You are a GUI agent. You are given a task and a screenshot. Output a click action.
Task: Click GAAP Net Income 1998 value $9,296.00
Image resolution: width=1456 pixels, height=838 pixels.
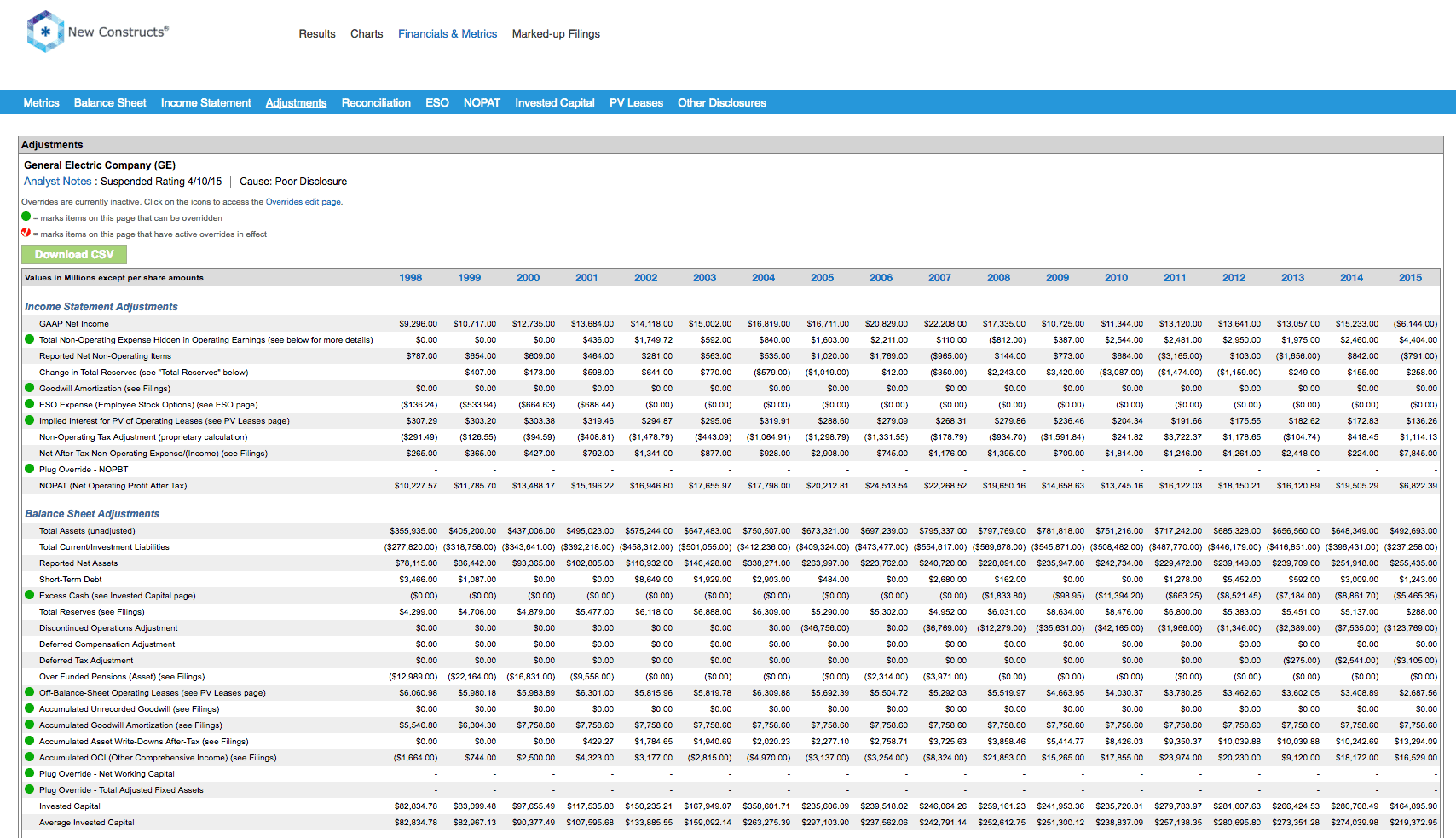tap(418, 324)
